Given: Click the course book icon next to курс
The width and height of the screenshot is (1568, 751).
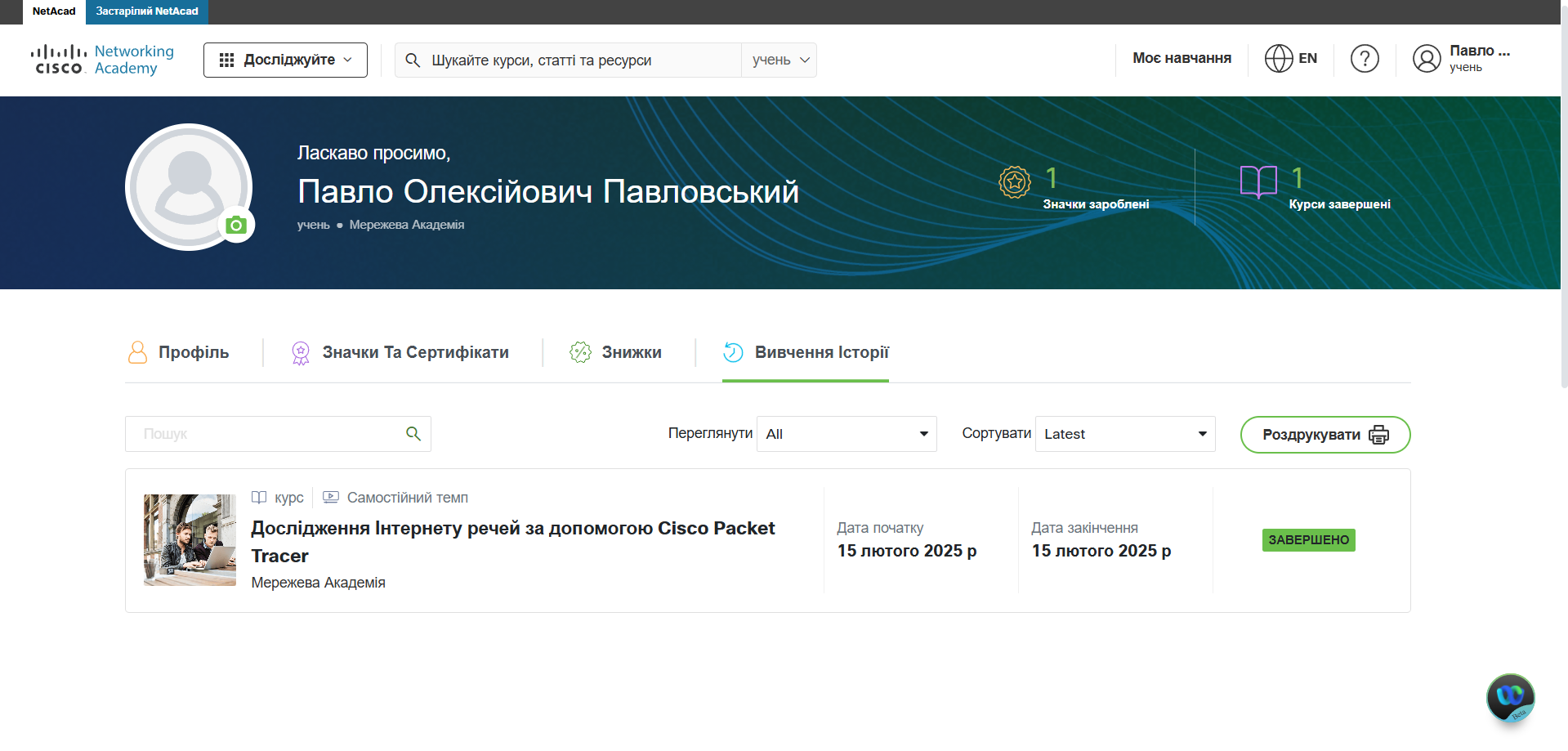Looking at the screenshot, I should [x=259, y=497].
